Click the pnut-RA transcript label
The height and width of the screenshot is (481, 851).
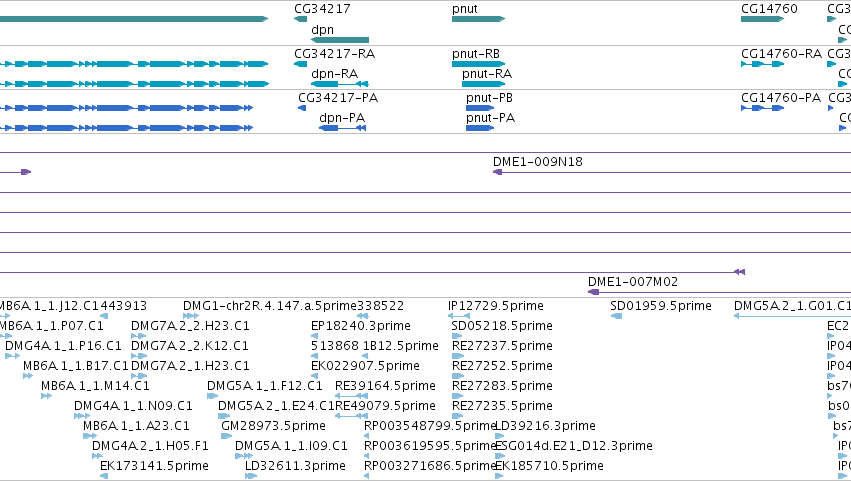487,74
